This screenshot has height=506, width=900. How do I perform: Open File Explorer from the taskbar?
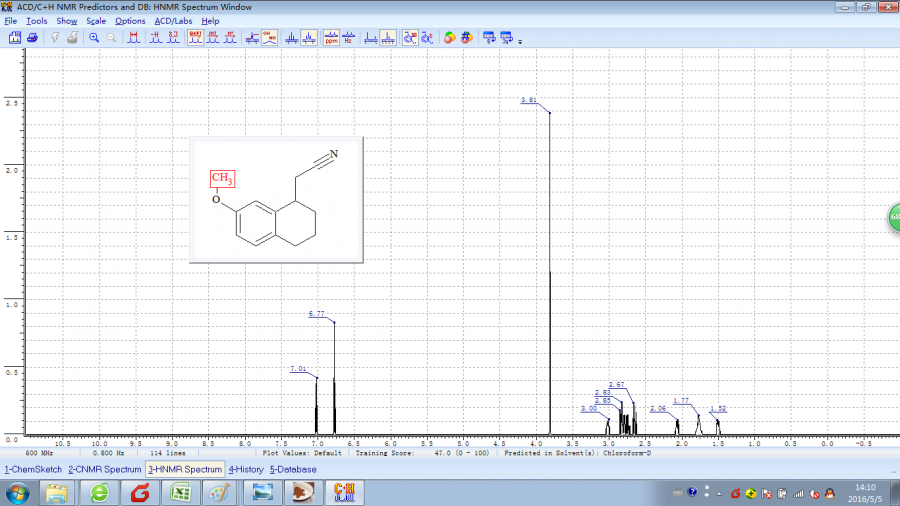pos(56,493)
